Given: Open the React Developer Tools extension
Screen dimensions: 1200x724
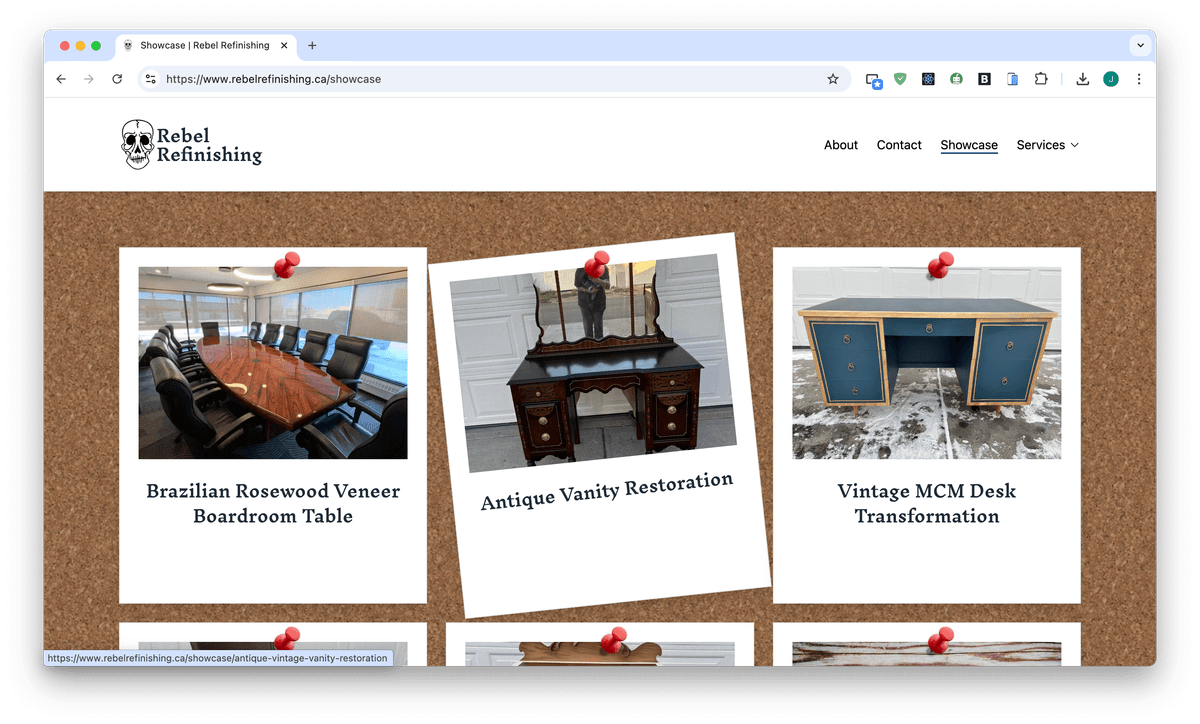Looking at the screenshot, I should [928, 79].
